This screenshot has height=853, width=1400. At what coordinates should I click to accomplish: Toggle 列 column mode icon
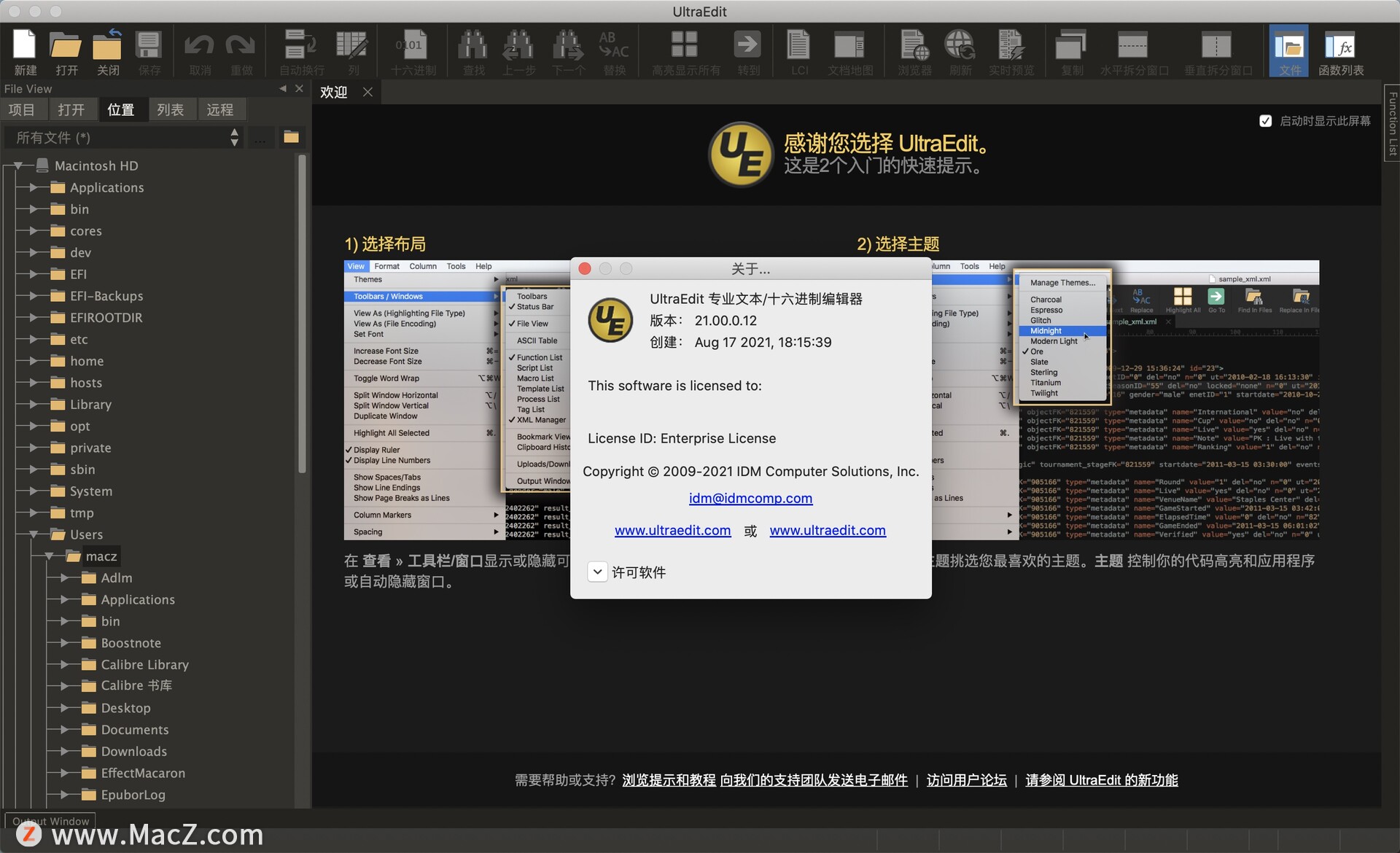(x=352, y=51)
